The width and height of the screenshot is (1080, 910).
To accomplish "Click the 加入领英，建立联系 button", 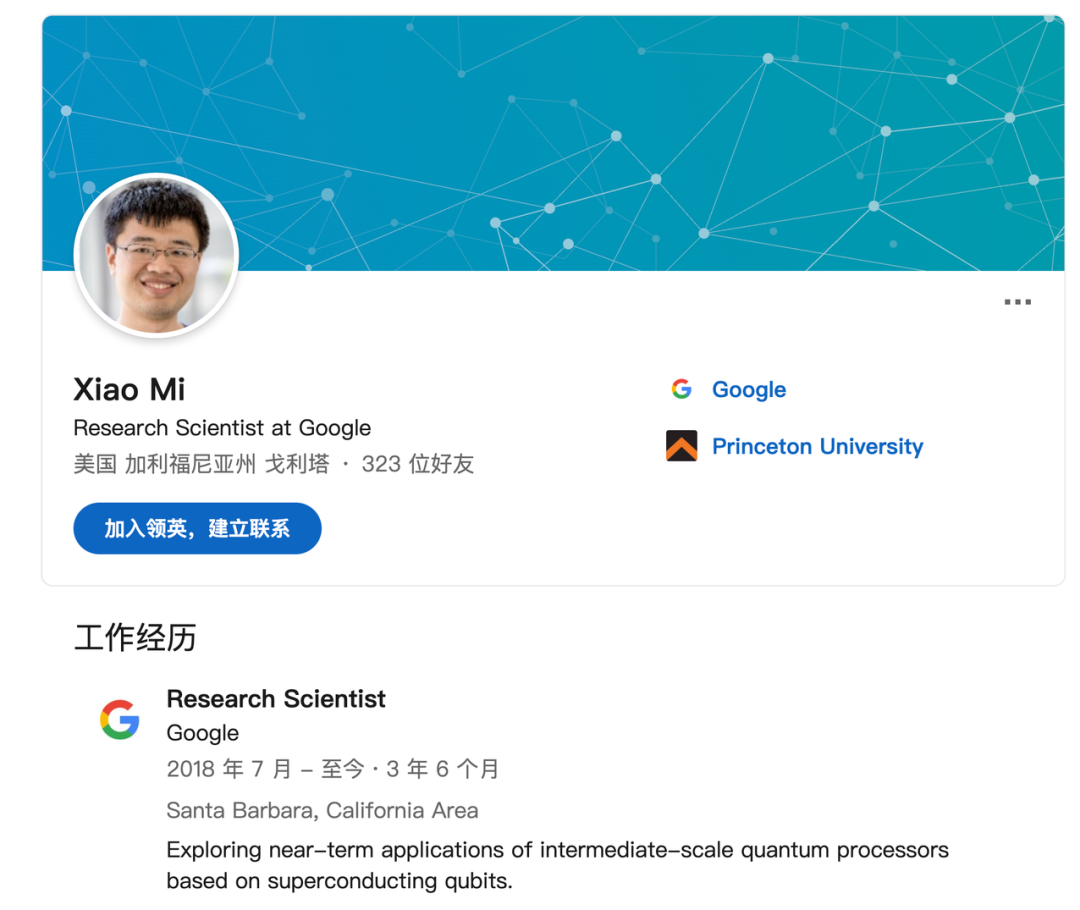I will (197, 528).
